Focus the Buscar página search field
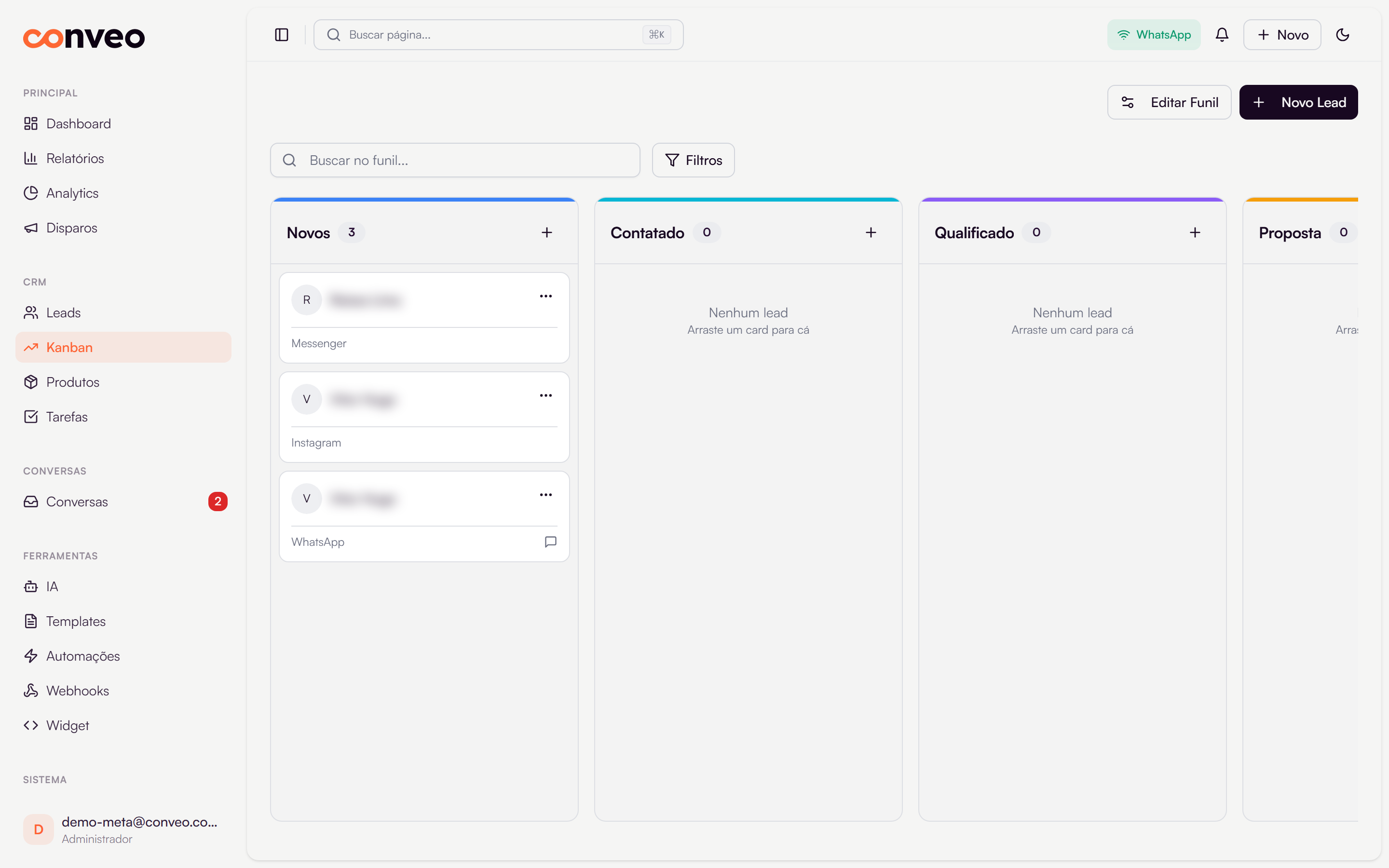 click(498, 34)
